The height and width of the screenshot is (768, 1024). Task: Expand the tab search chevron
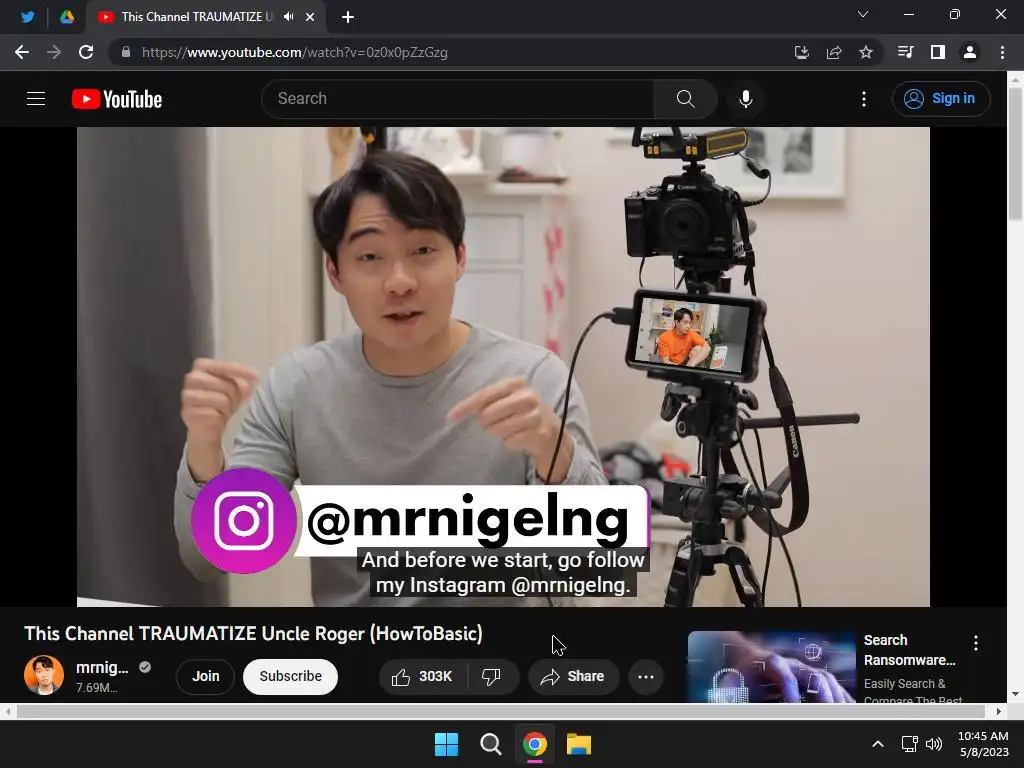(863, 14)
